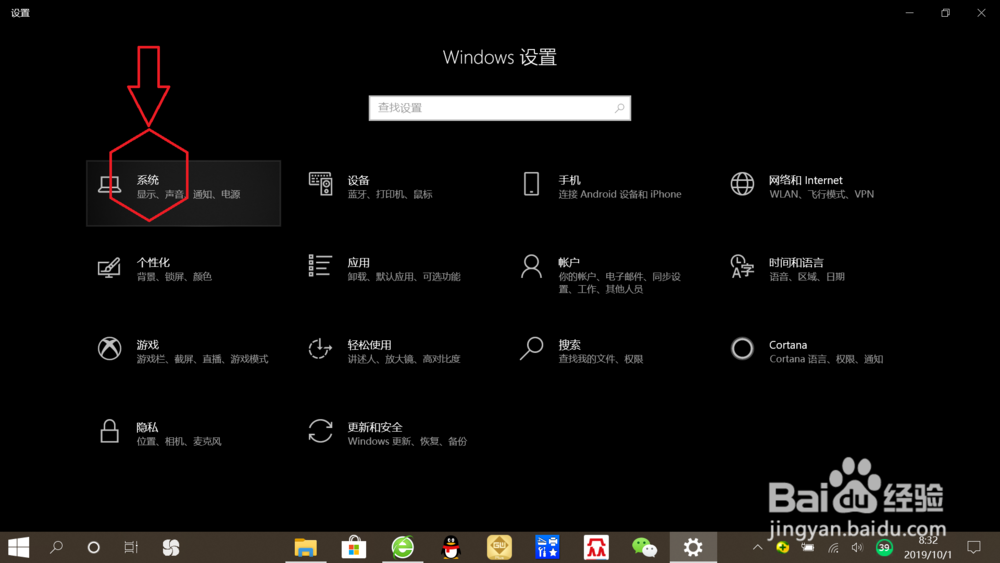Open QQ penguin on the taskbar
Screen dimensions: 1000x563
click(x=451, y=547)
